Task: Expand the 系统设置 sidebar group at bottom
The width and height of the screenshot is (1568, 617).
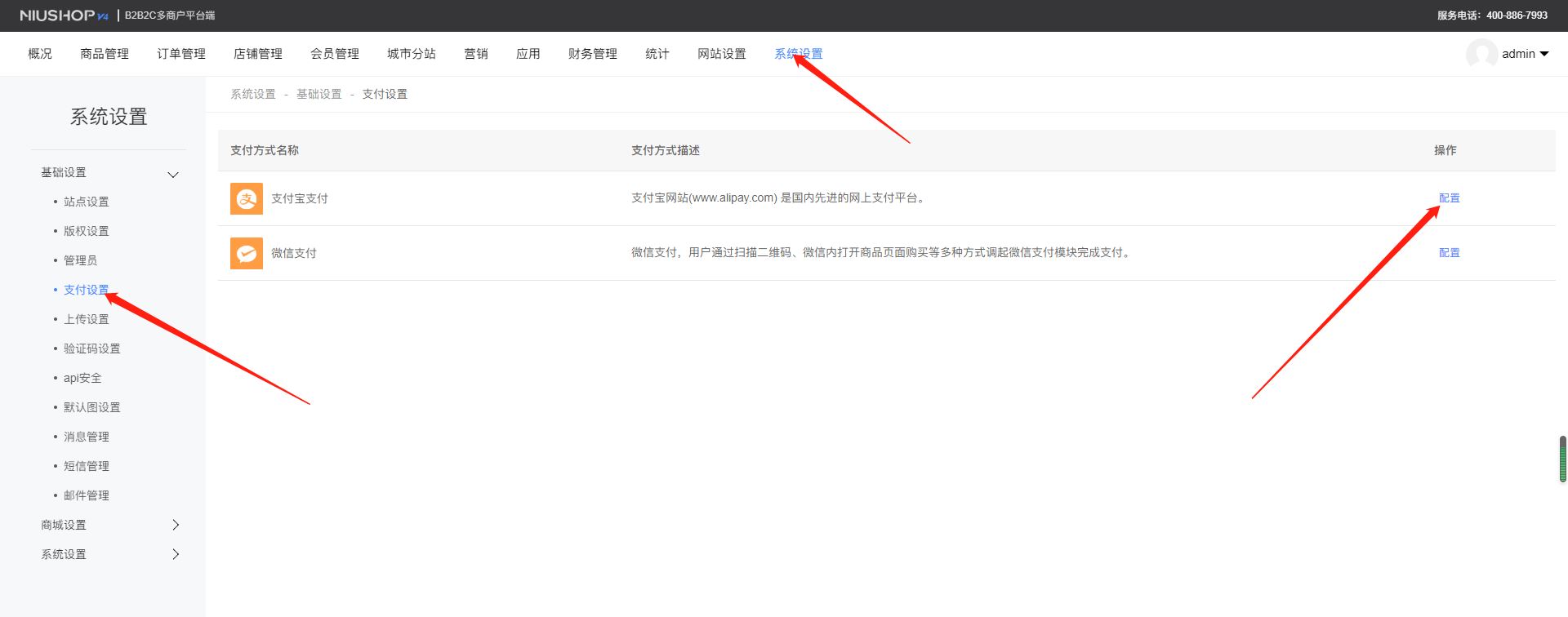Action: click(x=109, y=554)
